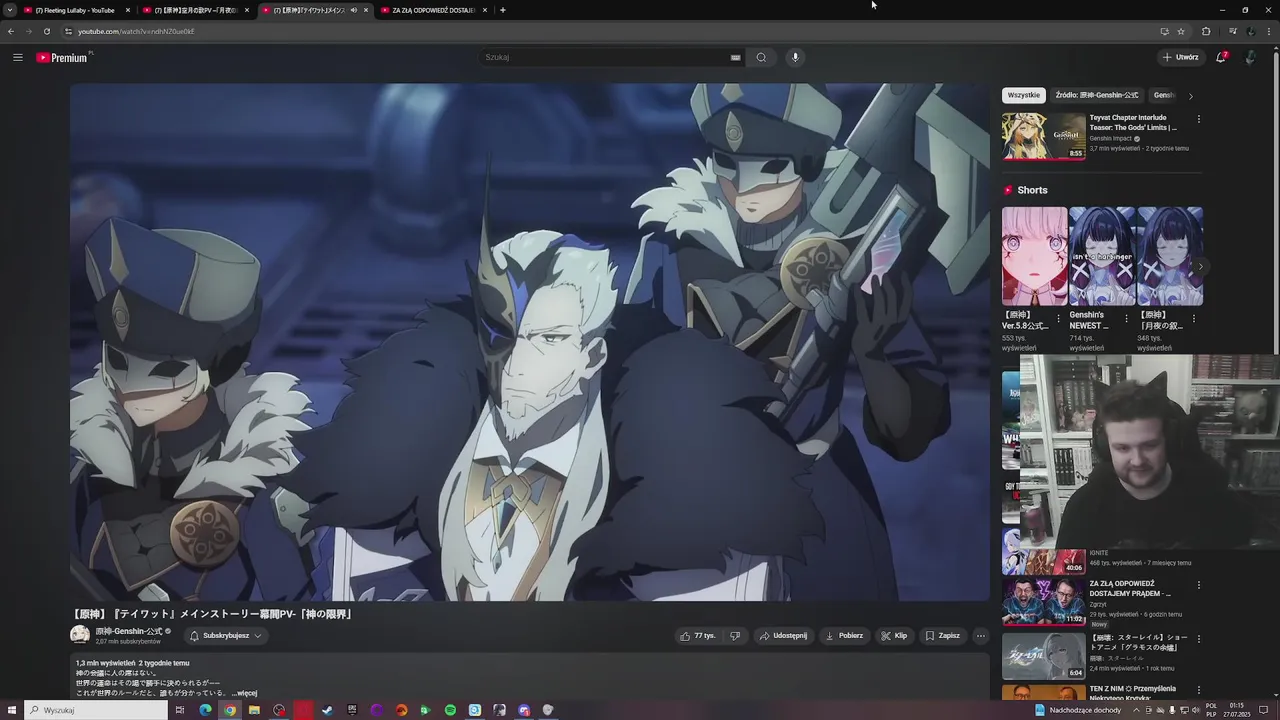Click the browser address bar URL
The width and height of the screenshot is (1280, 720).
pos(136,31)
